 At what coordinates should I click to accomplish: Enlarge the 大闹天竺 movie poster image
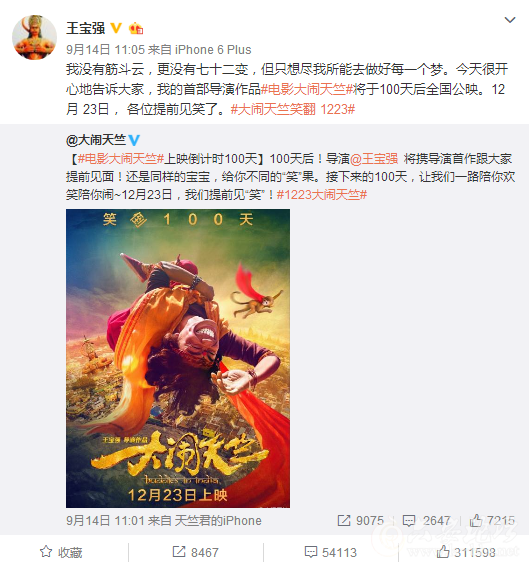(x=178, y=358)
